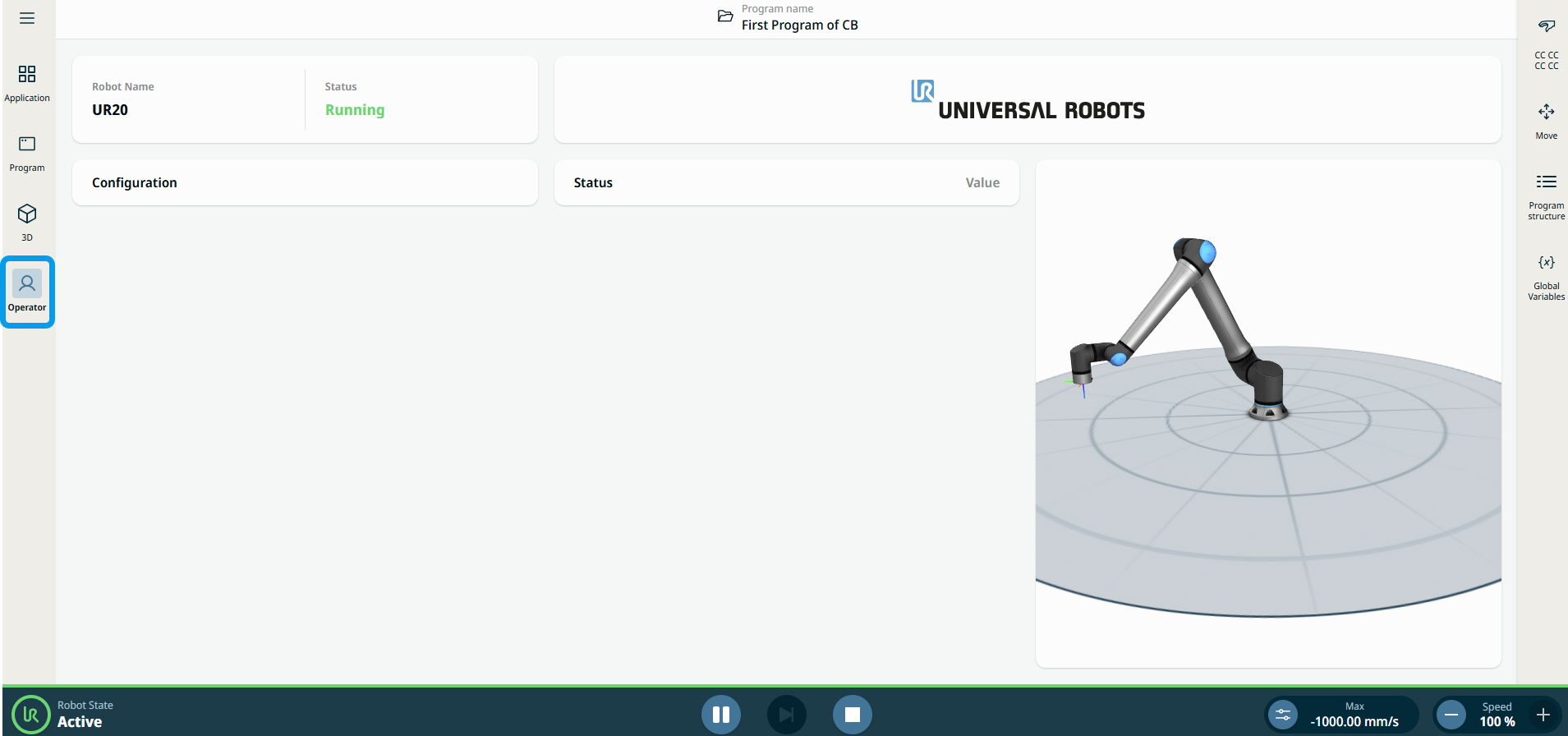Open the Application section

[x=27, y=83]
